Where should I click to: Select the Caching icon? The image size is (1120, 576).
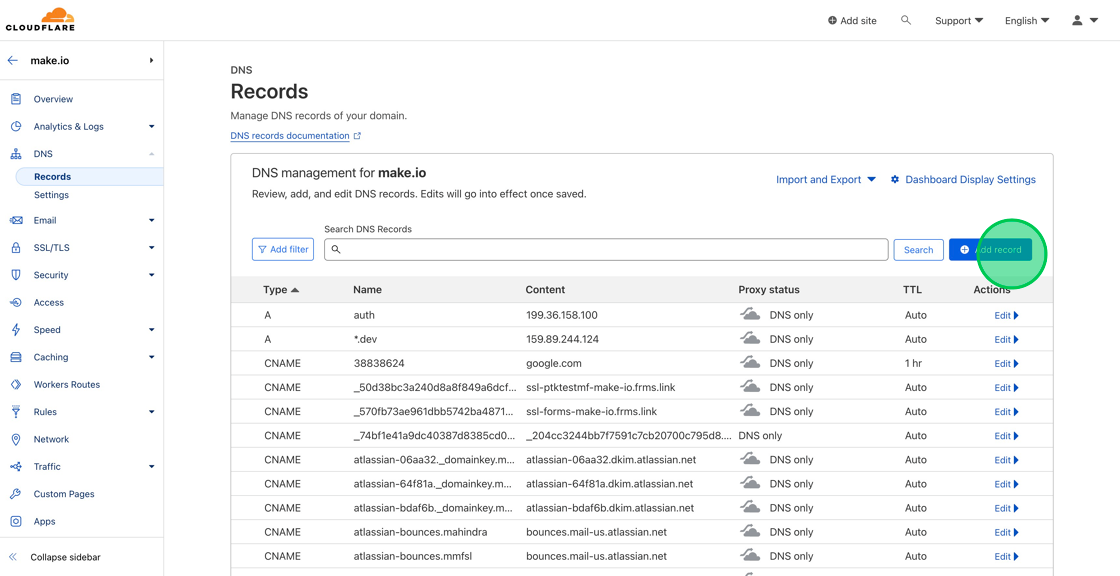(15, 356)
